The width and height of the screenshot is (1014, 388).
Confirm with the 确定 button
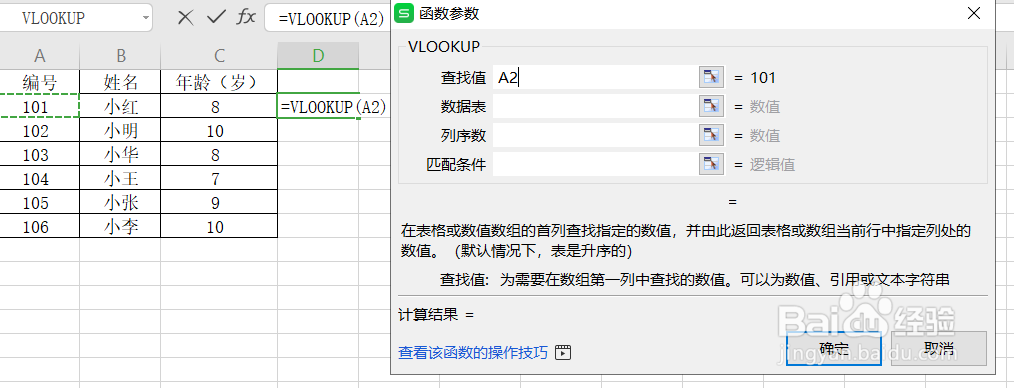point(834,349)
